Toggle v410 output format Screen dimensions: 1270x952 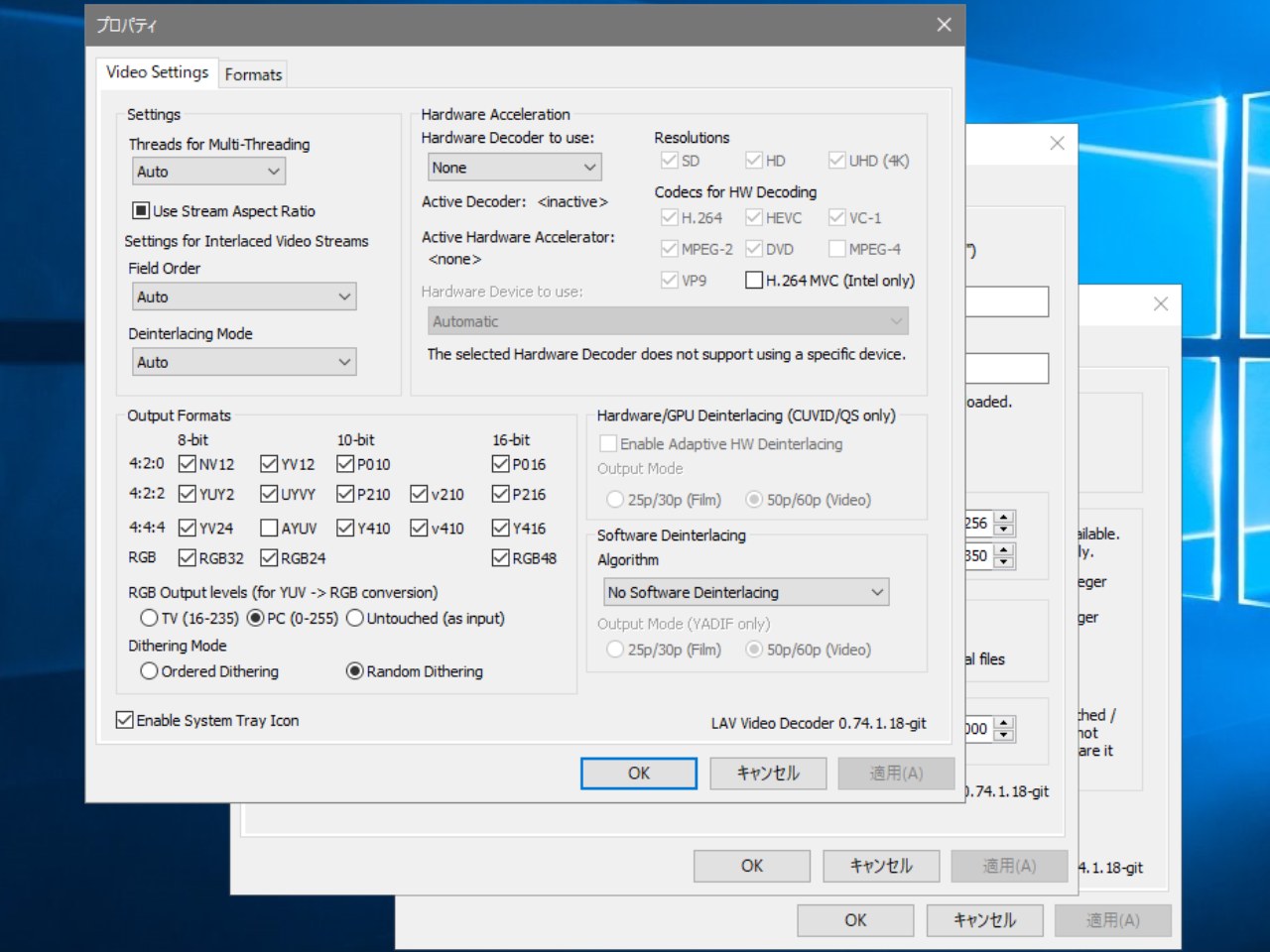(x=419, y=528)
